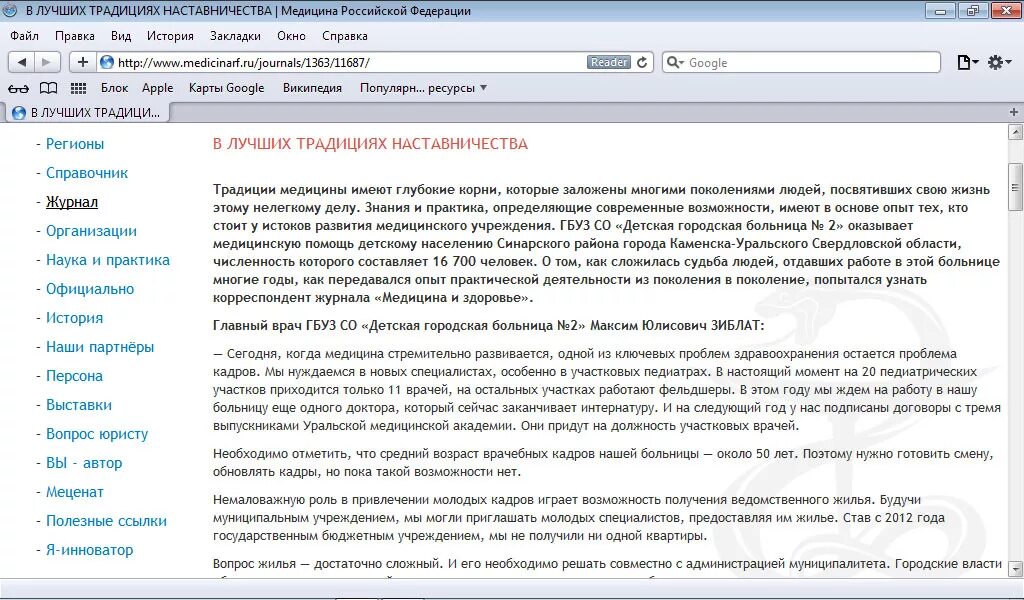Click the site globe icon in address bar
Screen dimensions: 1024x600
(106, 62)
